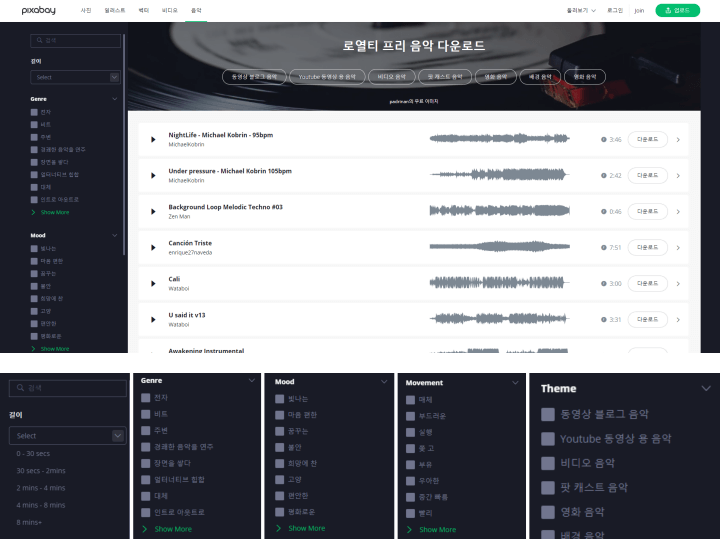Check the first checkbox in enlarged Movement panel

coord(411,400)
